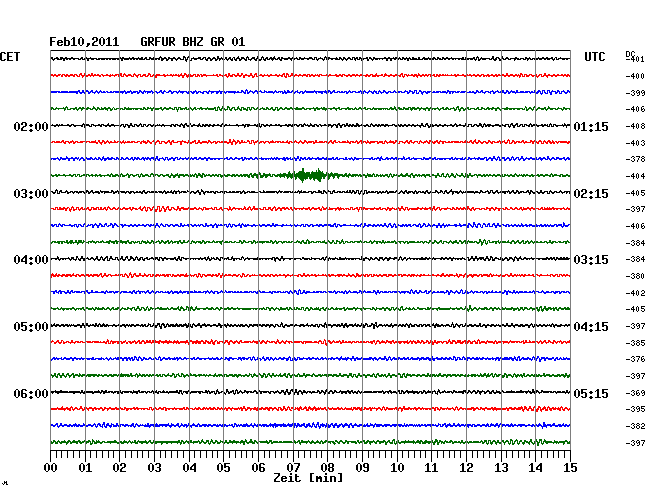Viewport: 650px width, 494px height.
Task: Click the DC offset value -402
Action: point(635,293)
